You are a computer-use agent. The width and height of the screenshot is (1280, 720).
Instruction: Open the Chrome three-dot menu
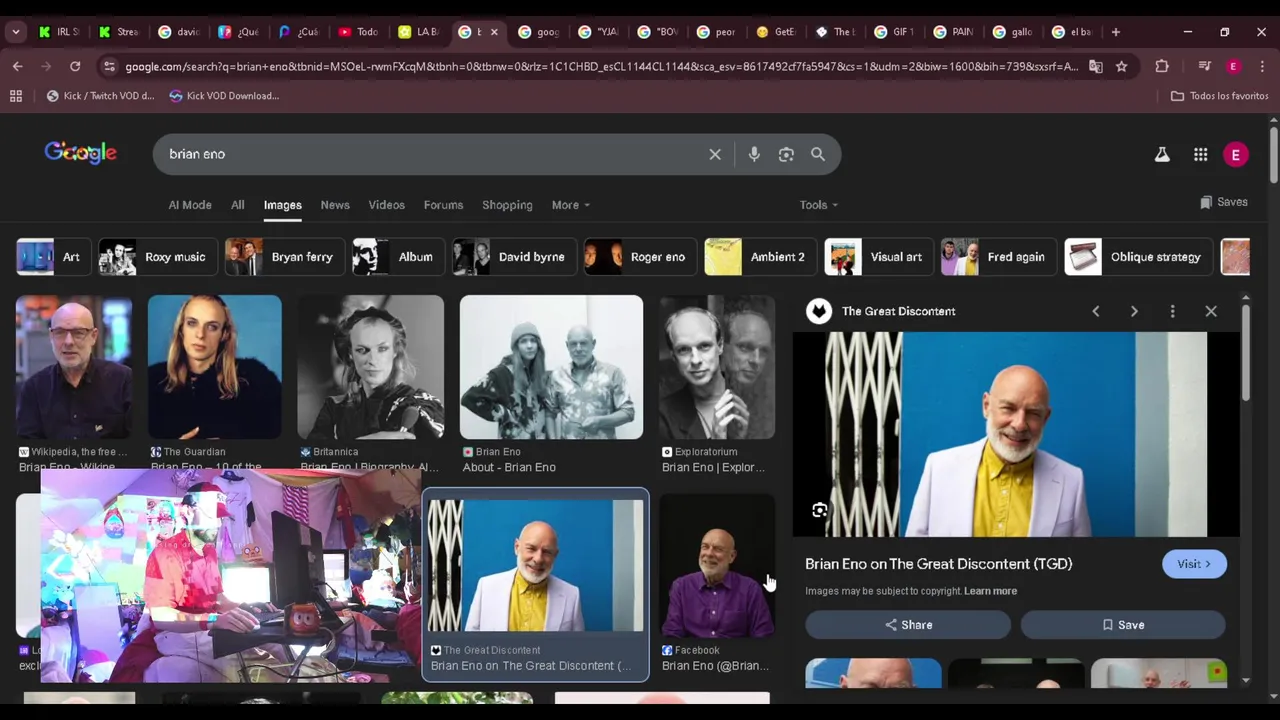(1261, 66)
